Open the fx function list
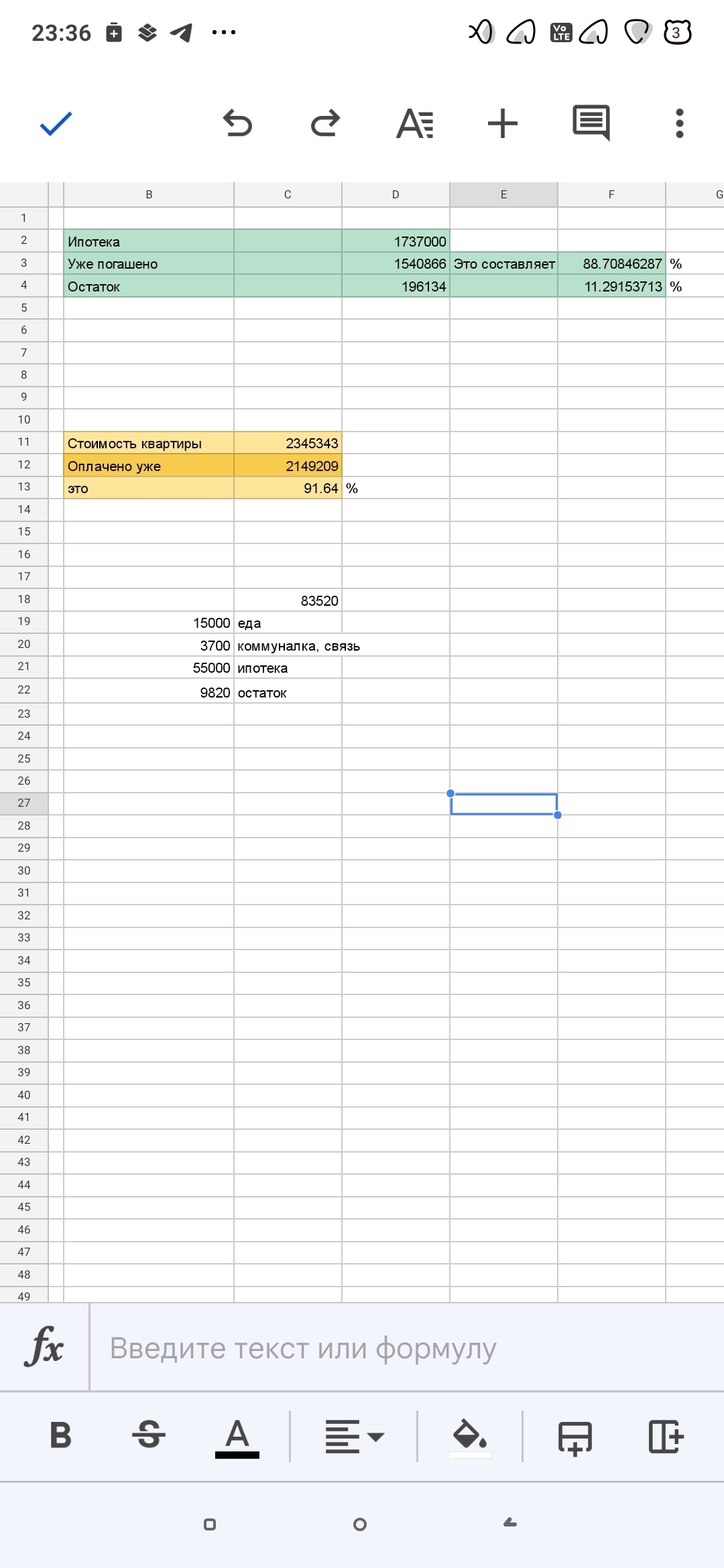 coord(44,1347)
